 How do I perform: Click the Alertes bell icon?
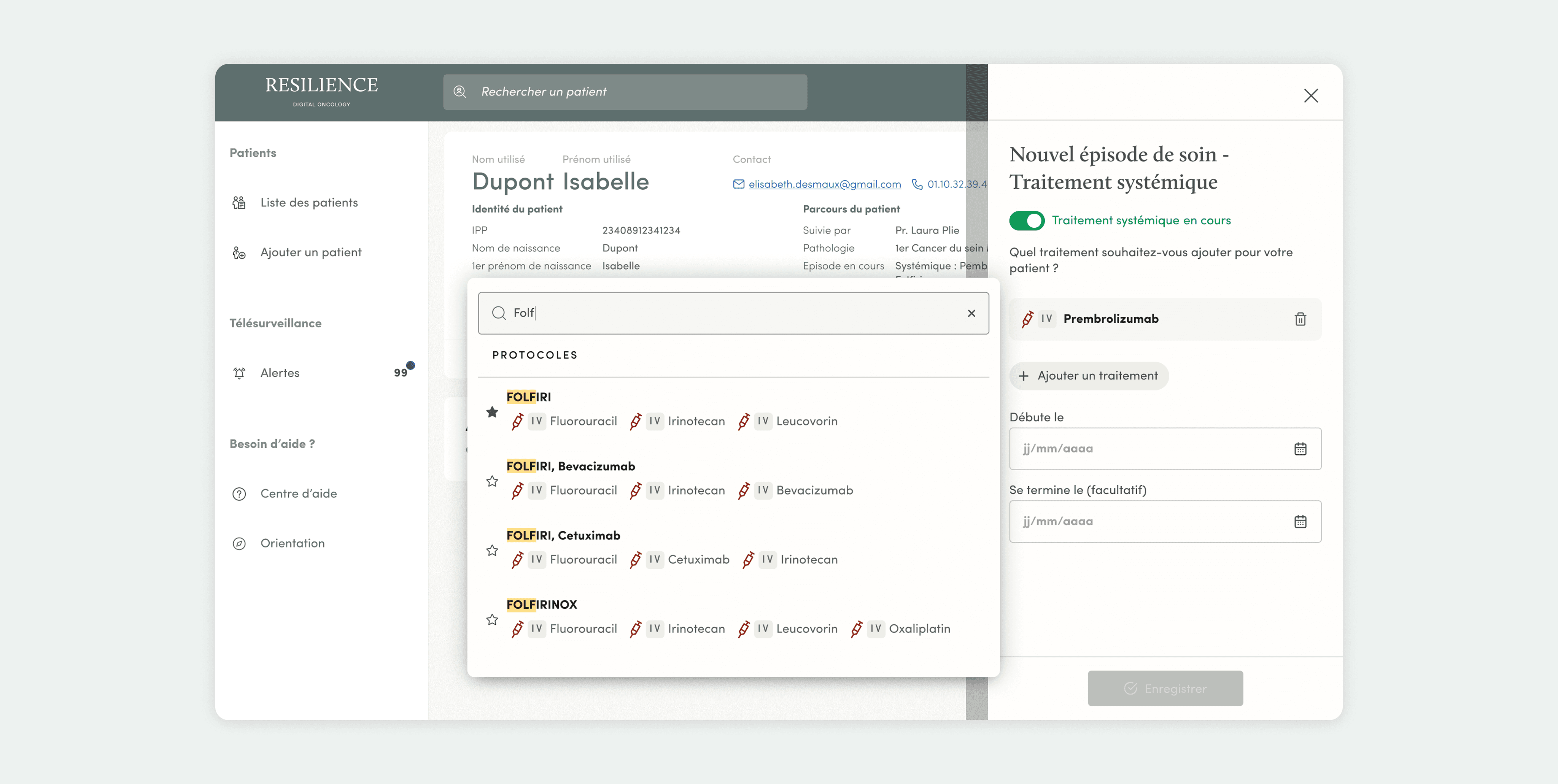click(240, 373)
